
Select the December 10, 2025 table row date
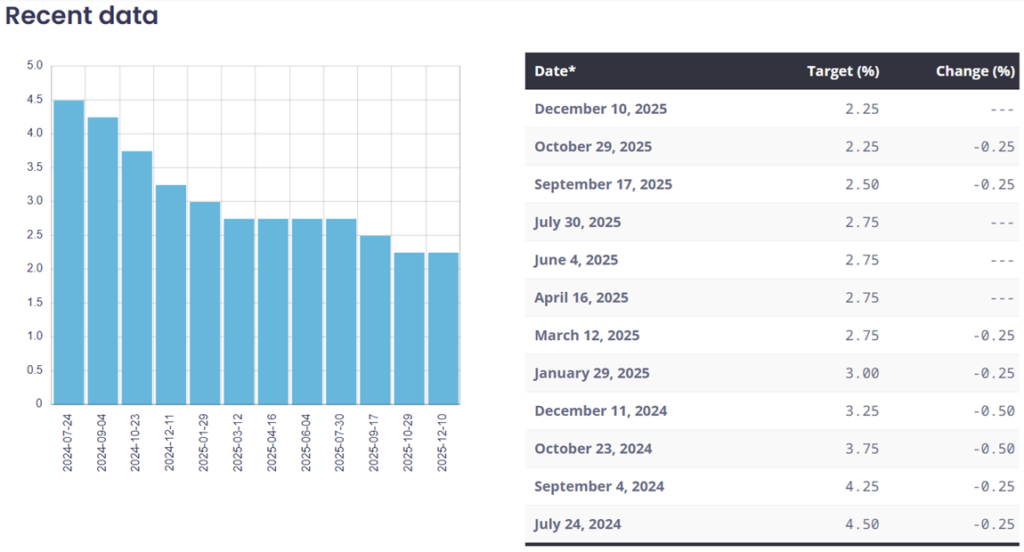pyautogui.click(x=600, y=109)
